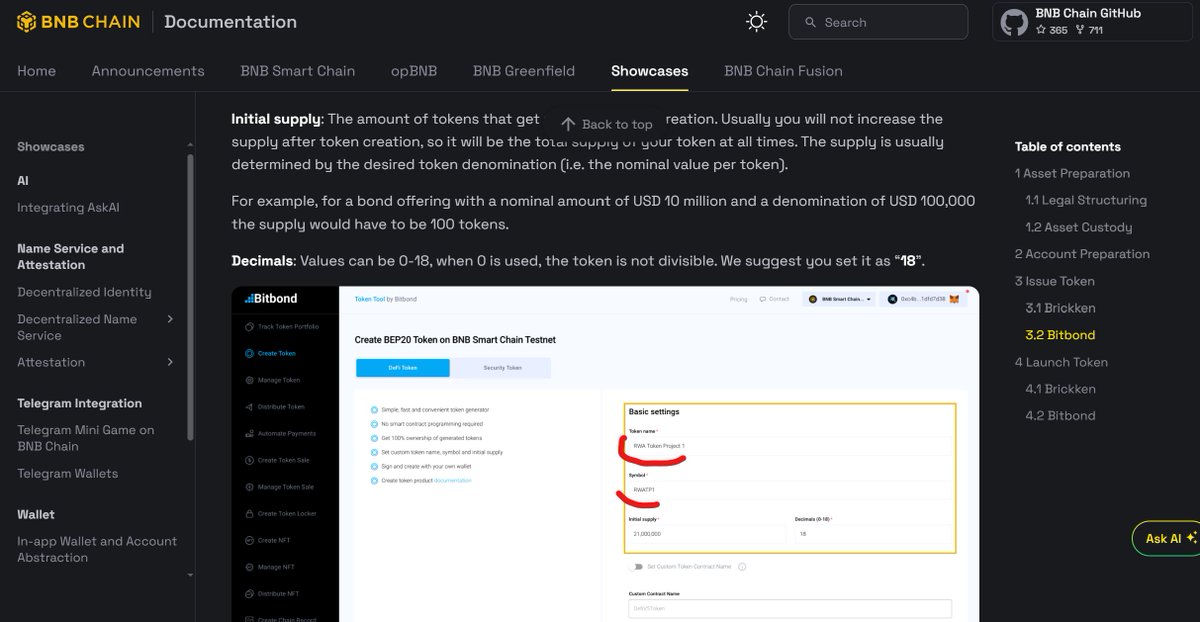Select the Showcases tab

pos(650,71)
